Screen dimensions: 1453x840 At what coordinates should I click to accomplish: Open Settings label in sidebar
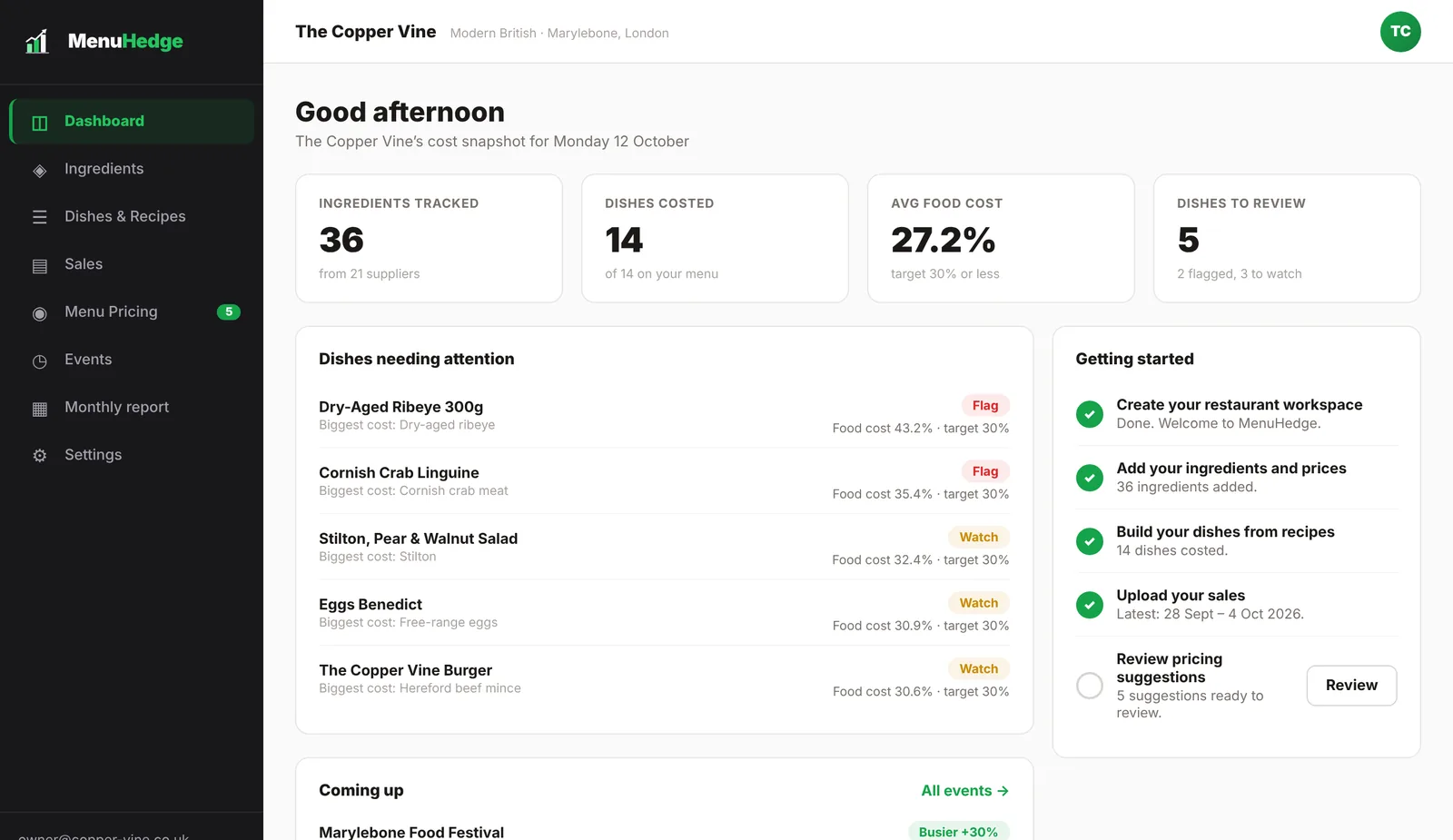pyautogui.click(x=93, y=455)
